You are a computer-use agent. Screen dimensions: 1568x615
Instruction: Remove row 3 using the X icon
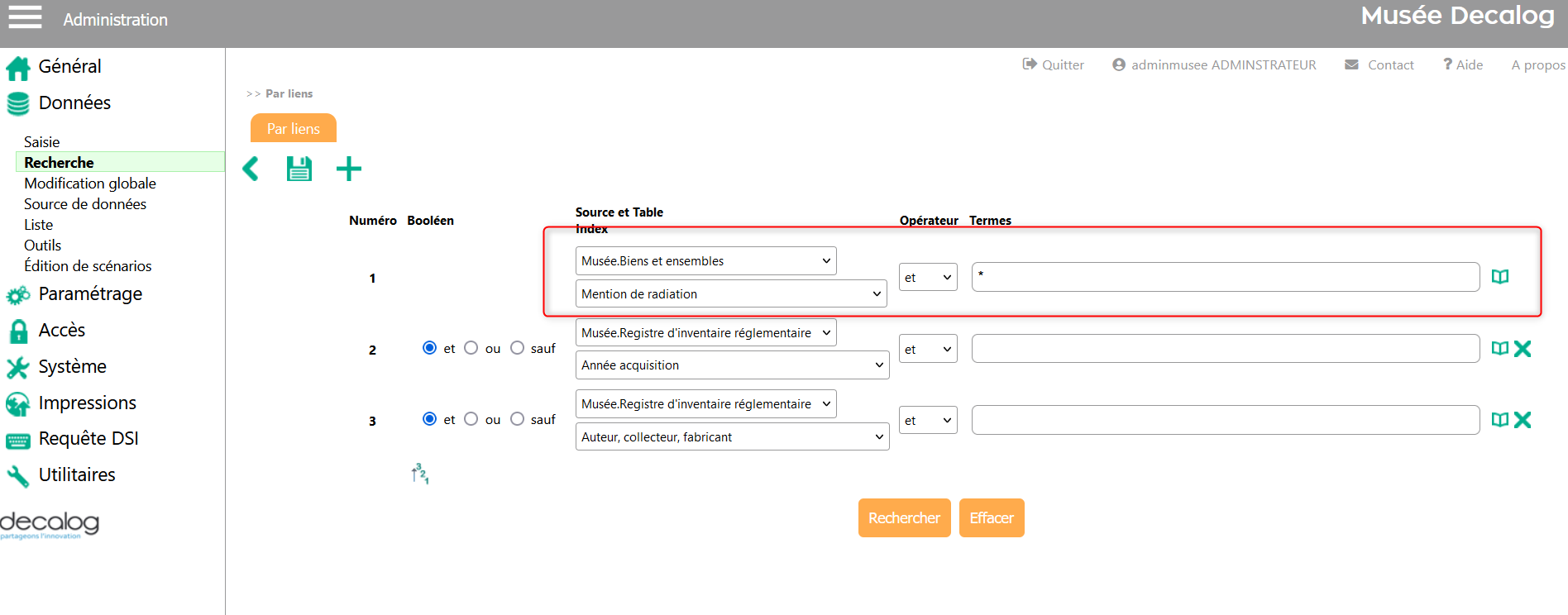[1523, 420]
